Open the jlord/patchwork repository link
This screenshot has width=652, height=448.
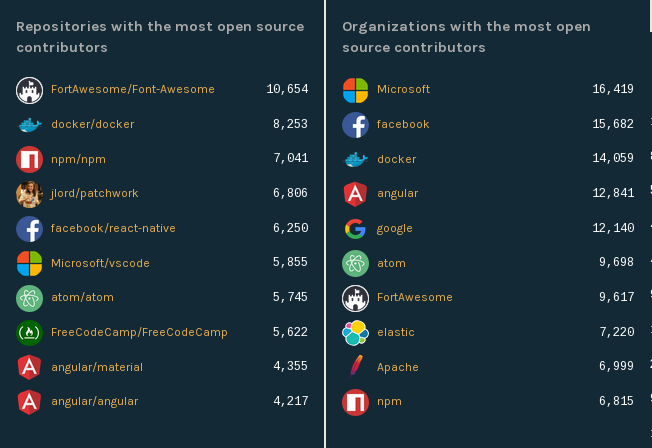pos(94,193)
